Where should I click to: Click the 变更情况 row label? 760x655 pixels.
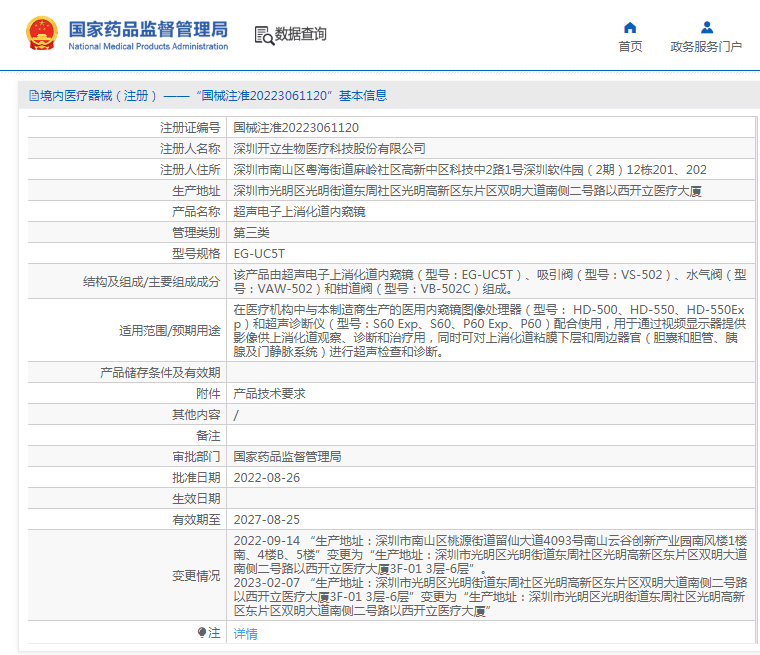coord(196,576)
